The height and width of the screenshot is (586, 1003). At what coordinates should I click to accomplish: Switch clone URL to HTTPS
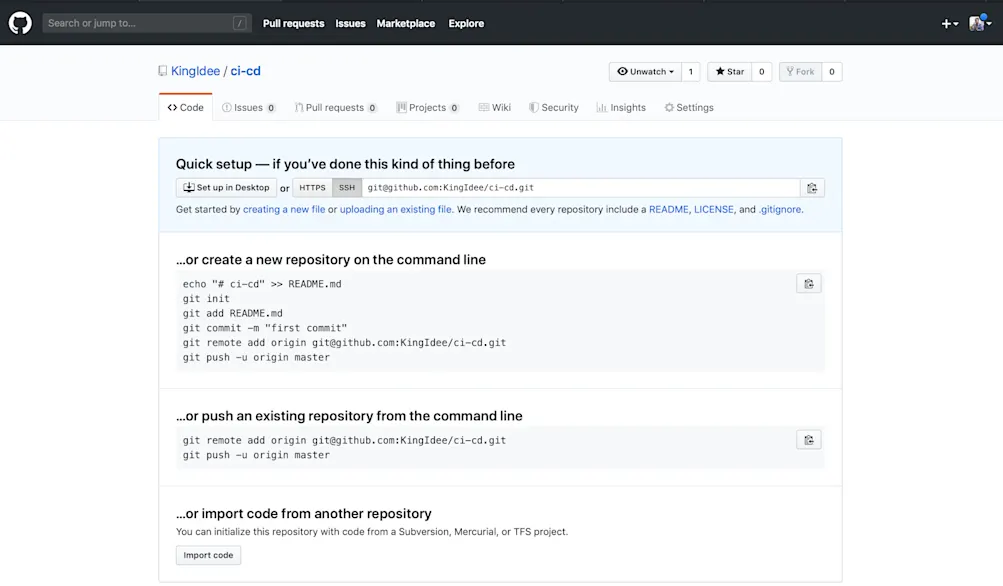point(312,188)
